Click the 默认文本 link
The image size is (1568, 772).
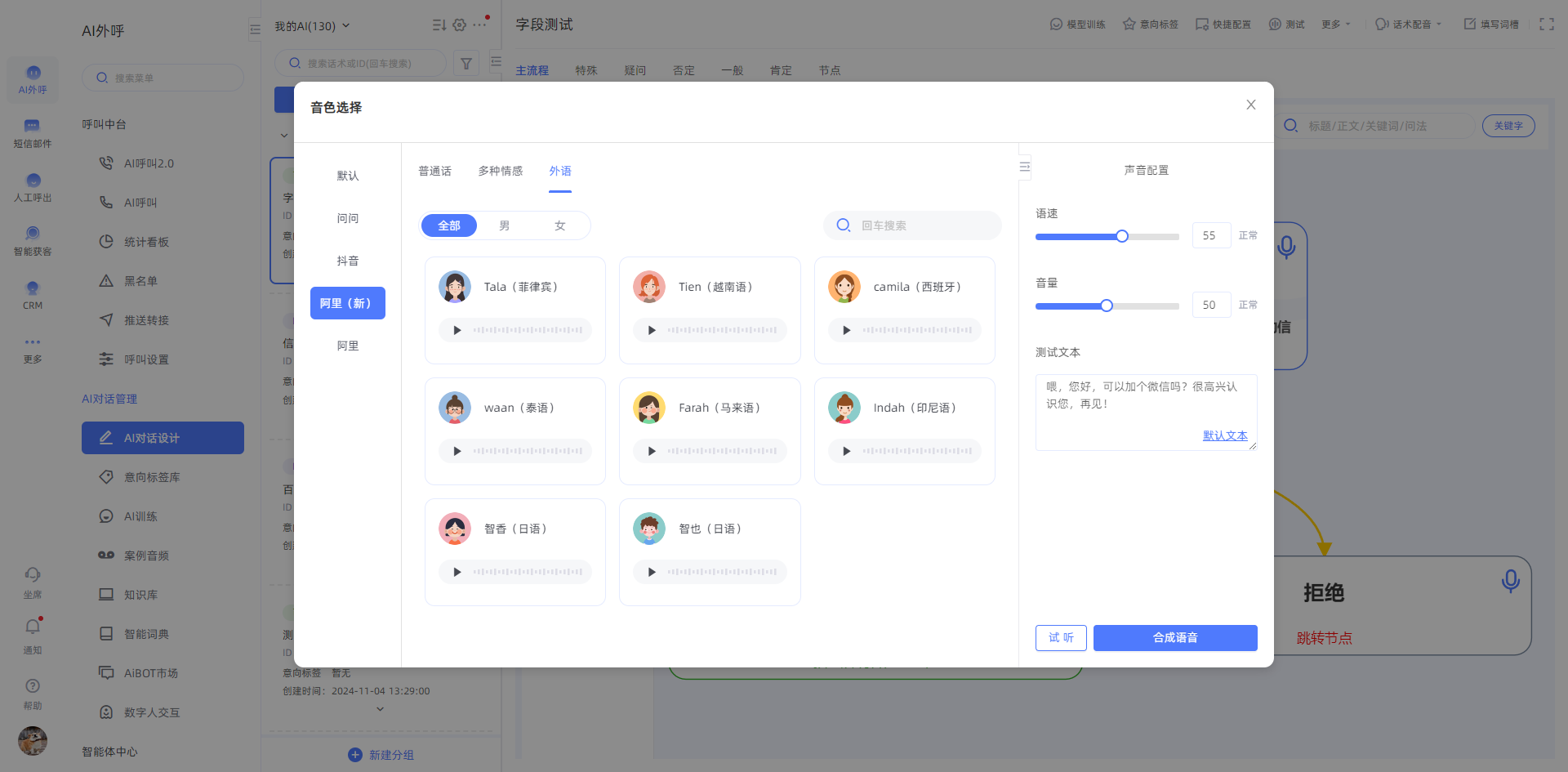click(x=1225, y=435)
